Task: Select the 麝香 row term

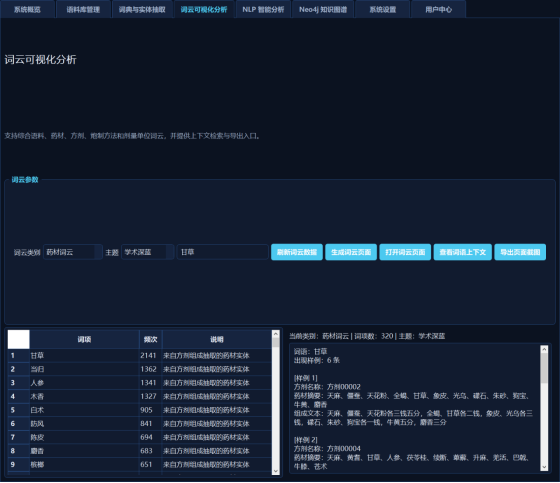Action: (x=84, y=451)
